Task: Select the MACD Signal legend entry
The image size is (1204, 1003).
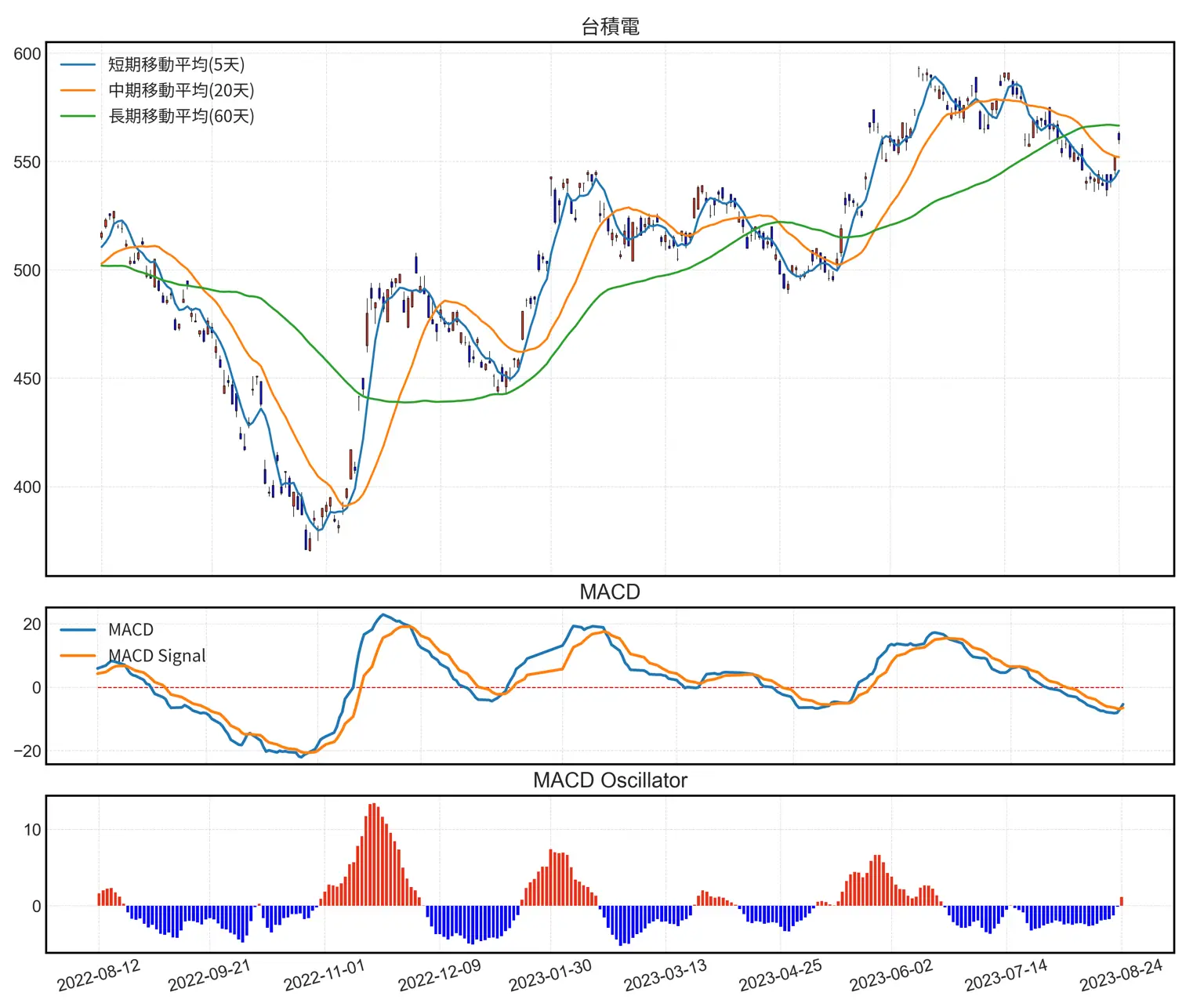Action: (x=157, y=656)
